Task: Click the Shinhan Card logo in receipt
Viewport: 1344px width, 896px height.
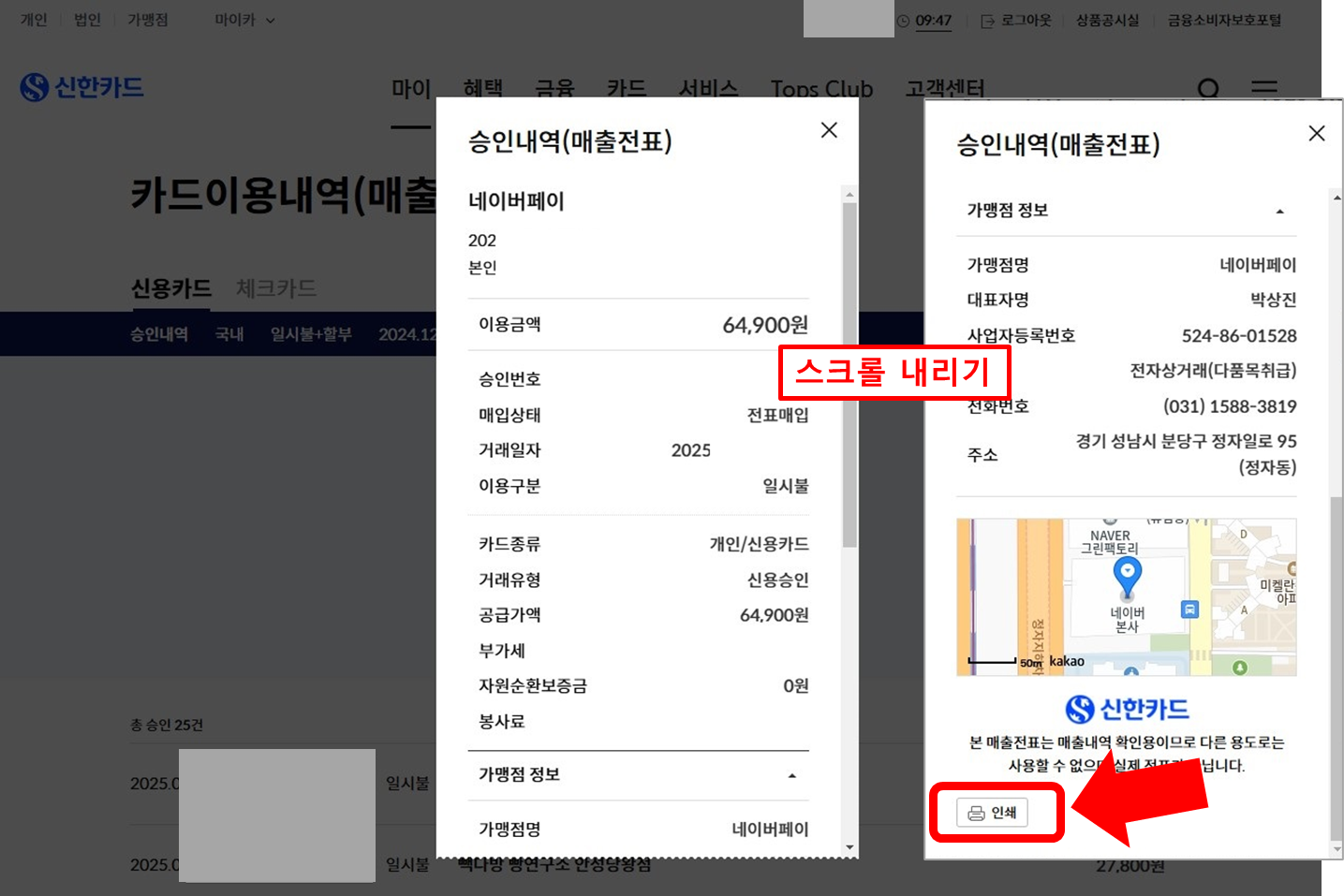Action: point(1127,709)
